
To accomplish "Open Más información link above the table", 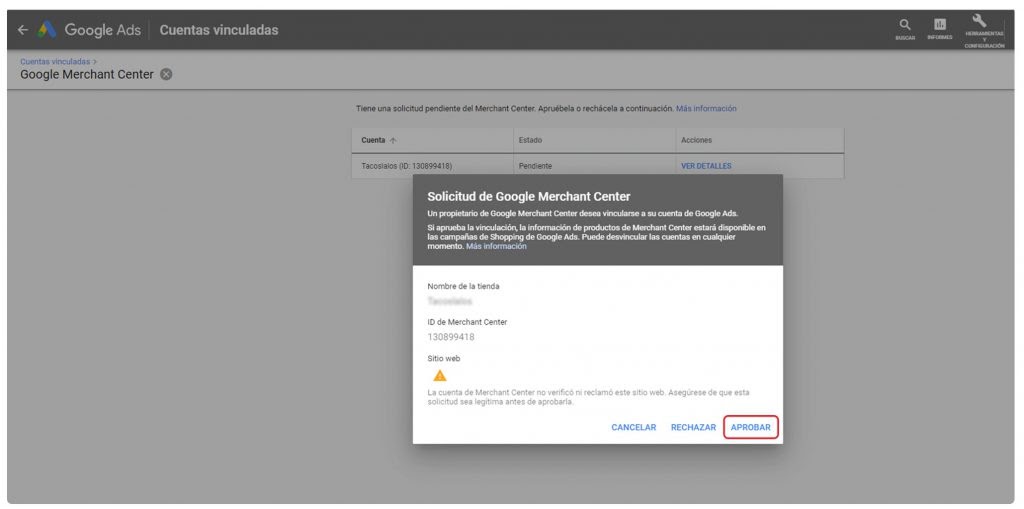I will (706, 108).
